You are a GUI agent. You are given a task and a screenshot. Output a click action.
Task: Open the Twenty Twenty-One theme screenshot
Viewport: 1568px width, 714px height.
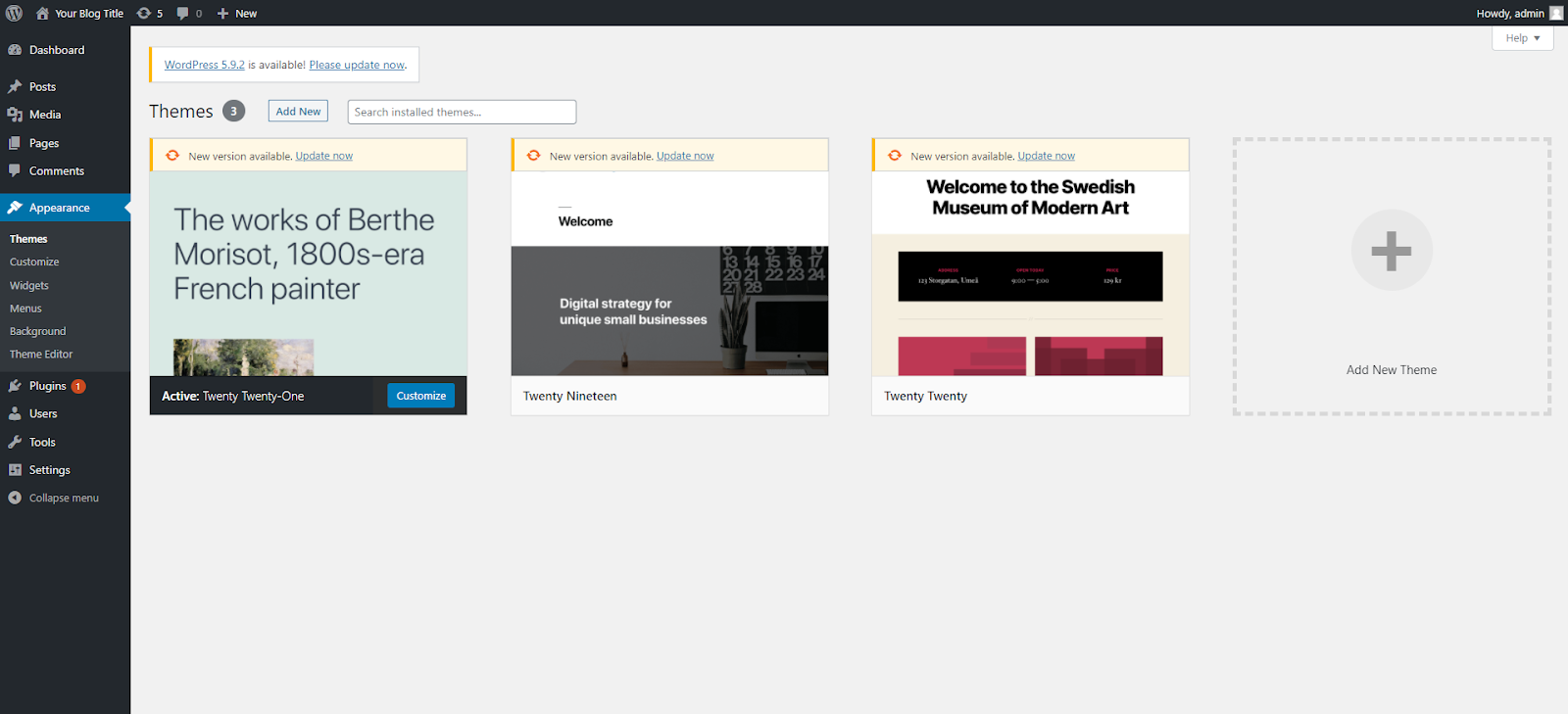pyautogui.click(x=309, y=273)
